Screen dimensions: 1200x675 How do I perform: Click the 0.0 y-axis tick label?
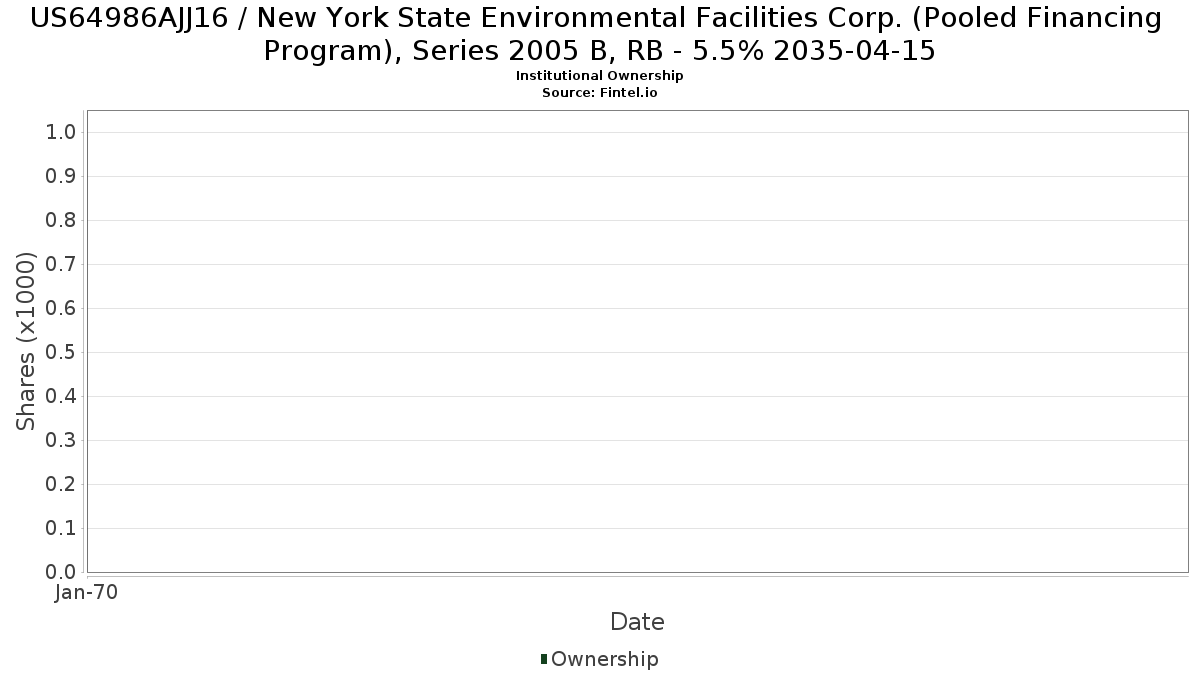[x=62, y=572]
